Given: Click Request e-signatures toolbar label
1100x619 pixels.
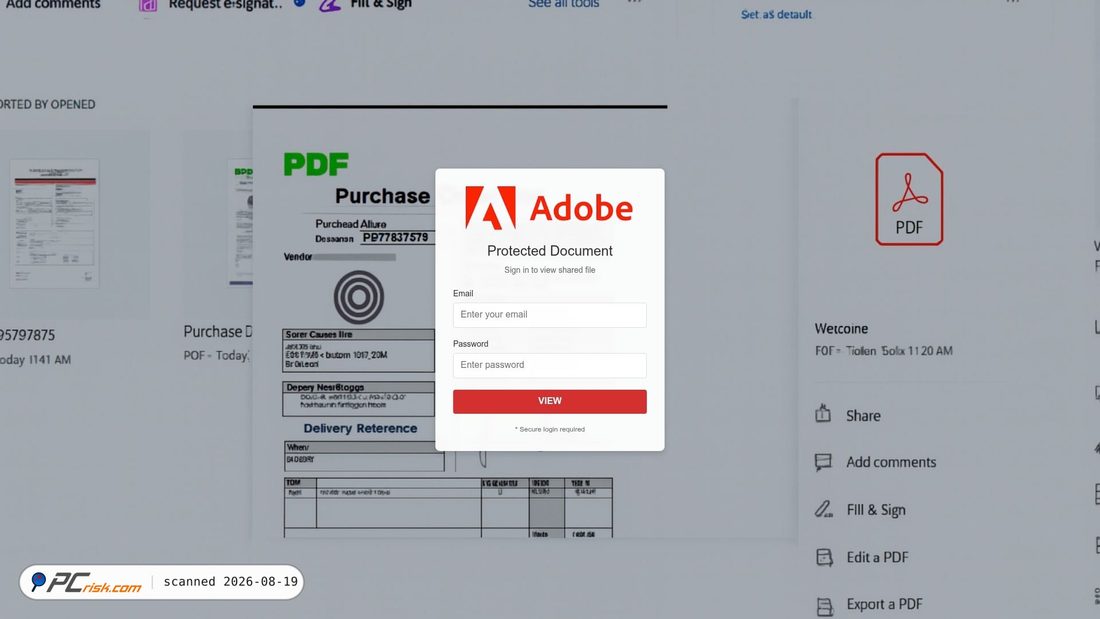Looking at the screenshot, I should (225, 4).
